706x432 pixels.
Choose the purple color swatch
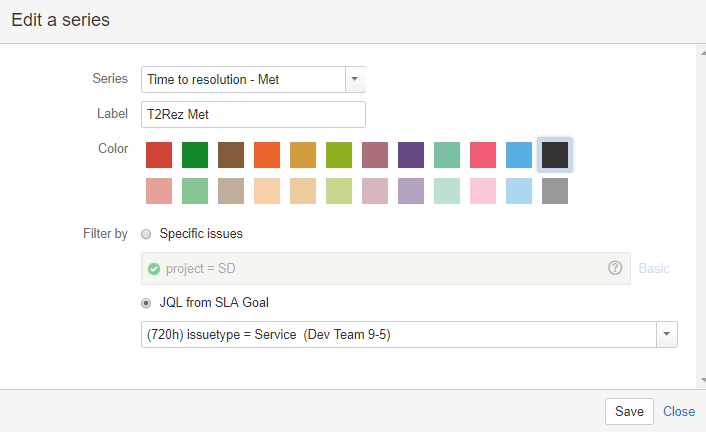411,155
